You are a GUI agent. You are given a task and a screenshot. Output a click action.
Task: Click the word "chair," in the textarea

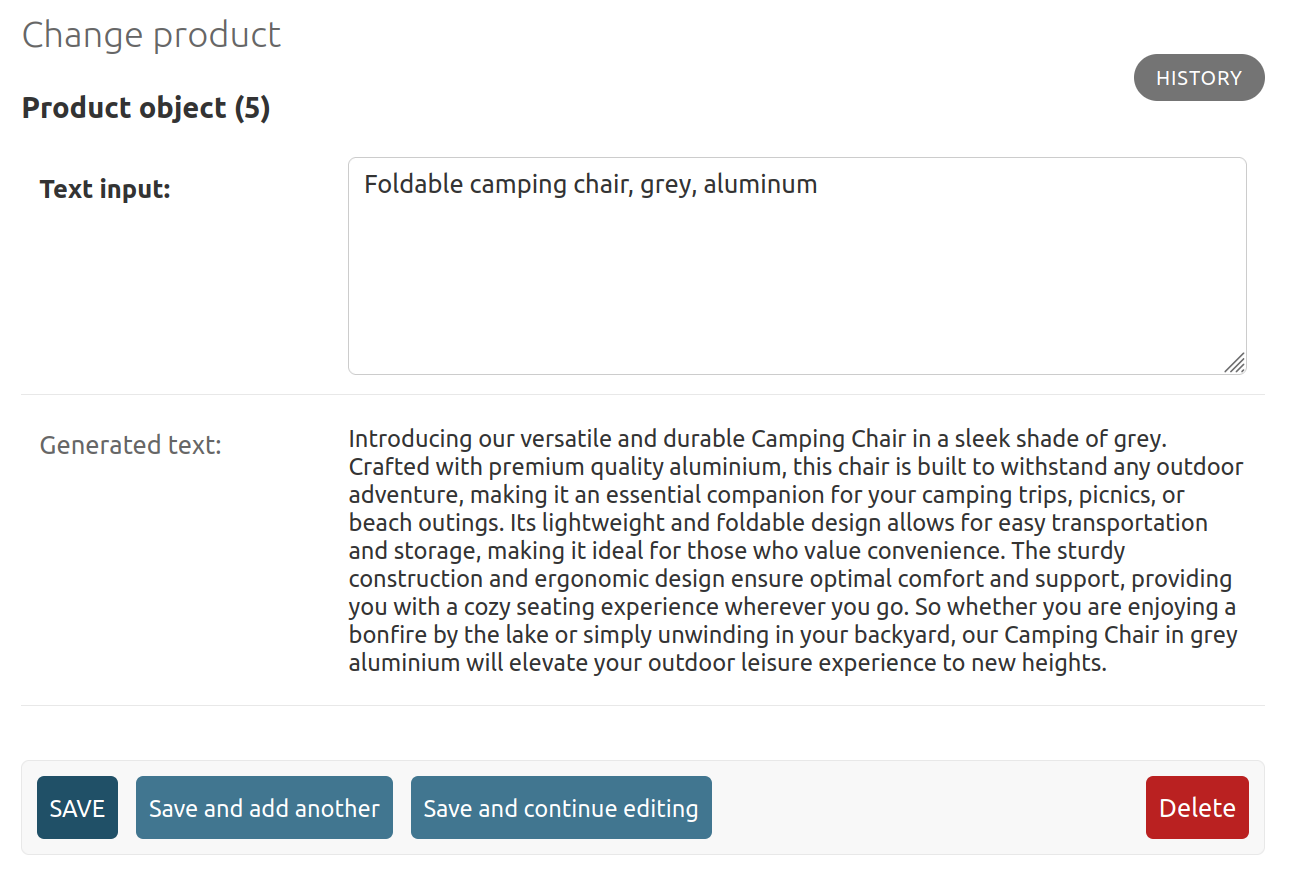598,184
